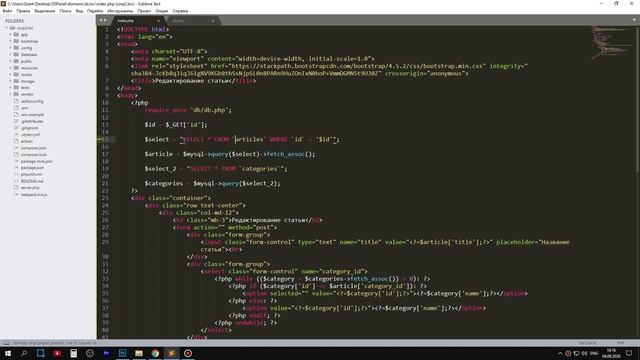
Task: Open the .gitattributes file
Action: [32, 121]
